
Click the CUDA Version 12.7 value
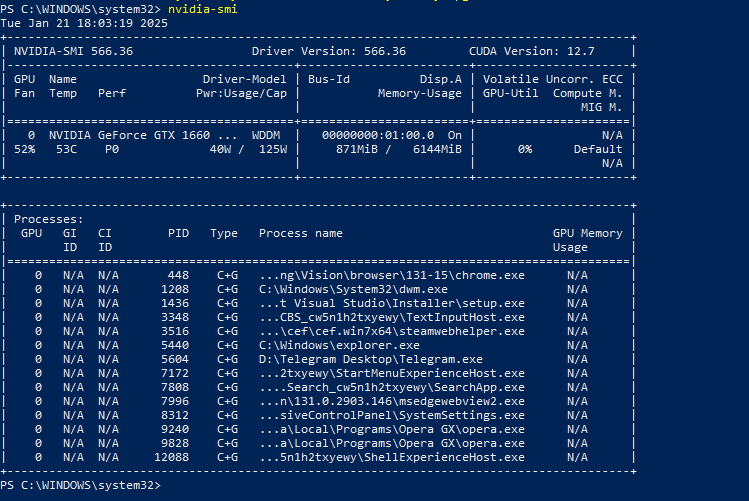[531, 51]
